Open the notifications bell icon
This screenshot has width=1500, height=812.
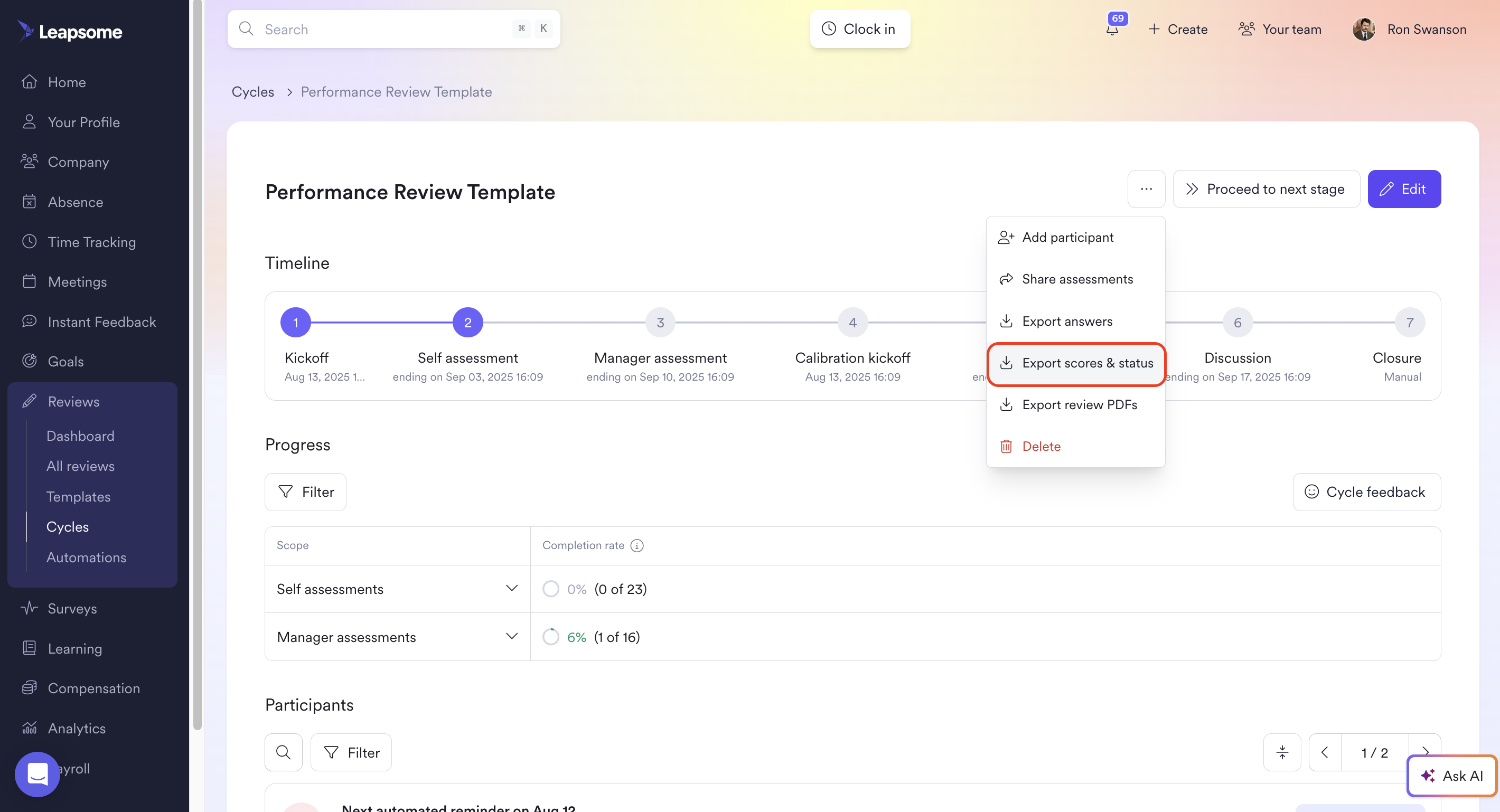(1112, 29)
